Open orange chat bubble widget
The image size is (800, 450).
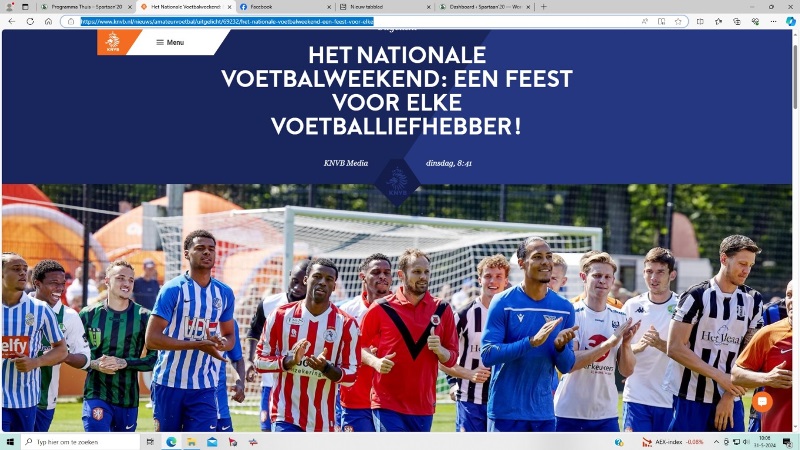[x=762, y=402]
